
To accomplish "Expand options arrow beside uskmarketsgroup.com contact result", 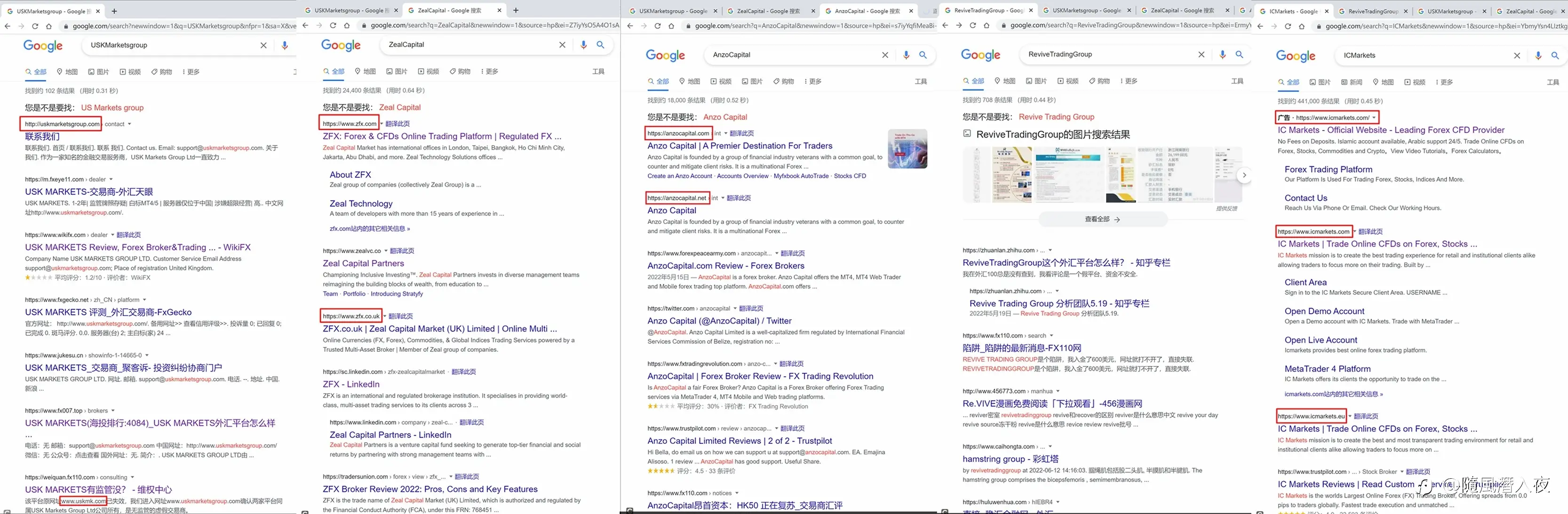I will tap(129, 124).
